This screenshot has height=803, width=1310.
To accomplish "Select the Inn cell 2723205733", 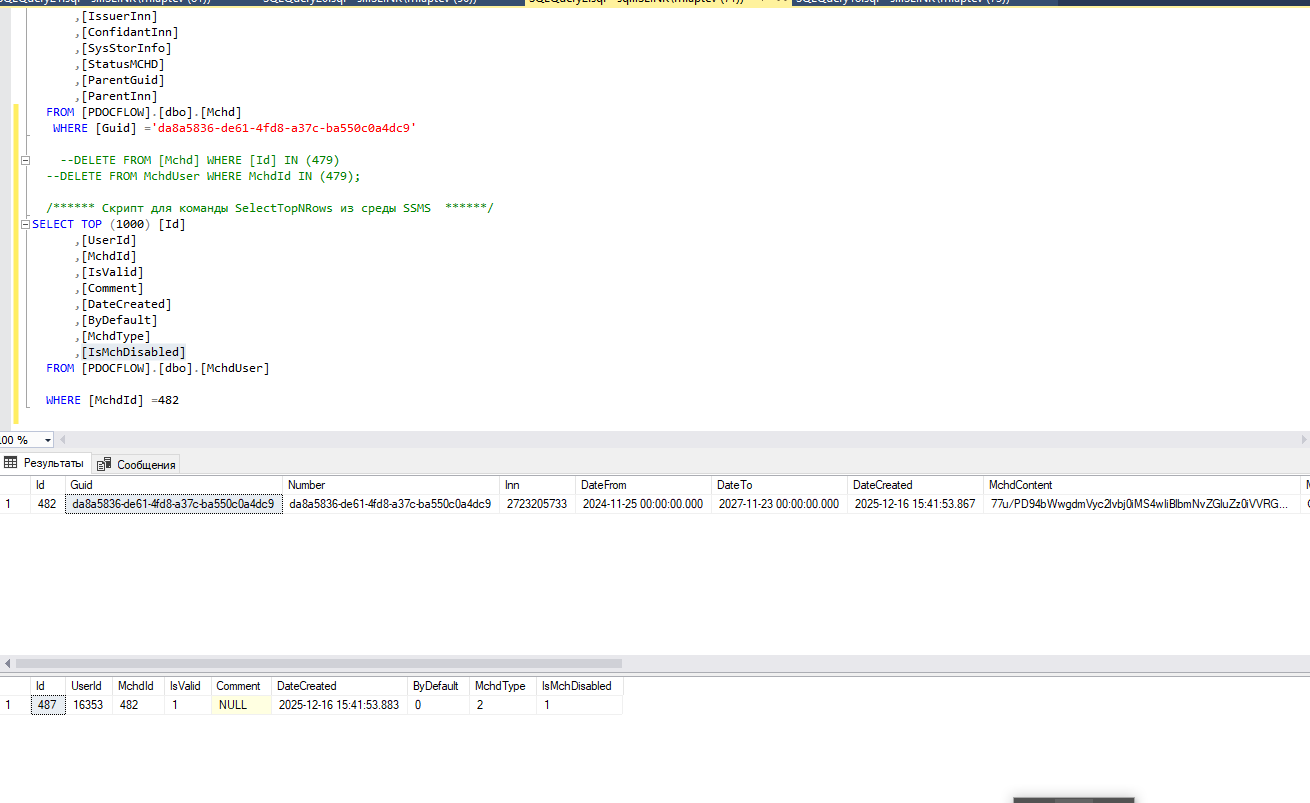I will tap(537, 504).
